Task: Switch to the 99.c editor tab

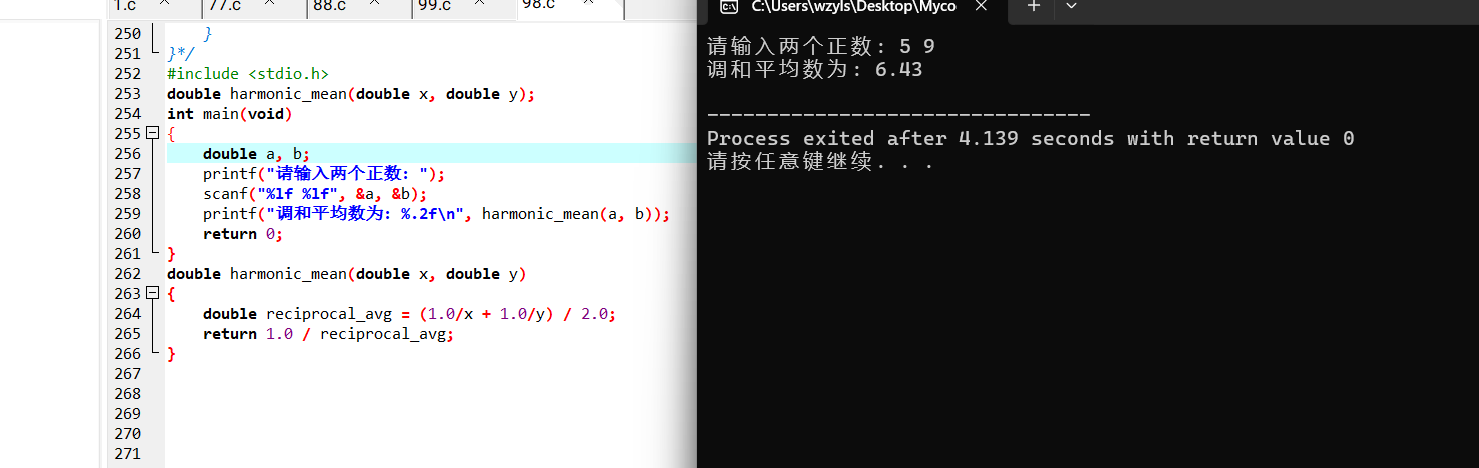Action: [464, 7]
